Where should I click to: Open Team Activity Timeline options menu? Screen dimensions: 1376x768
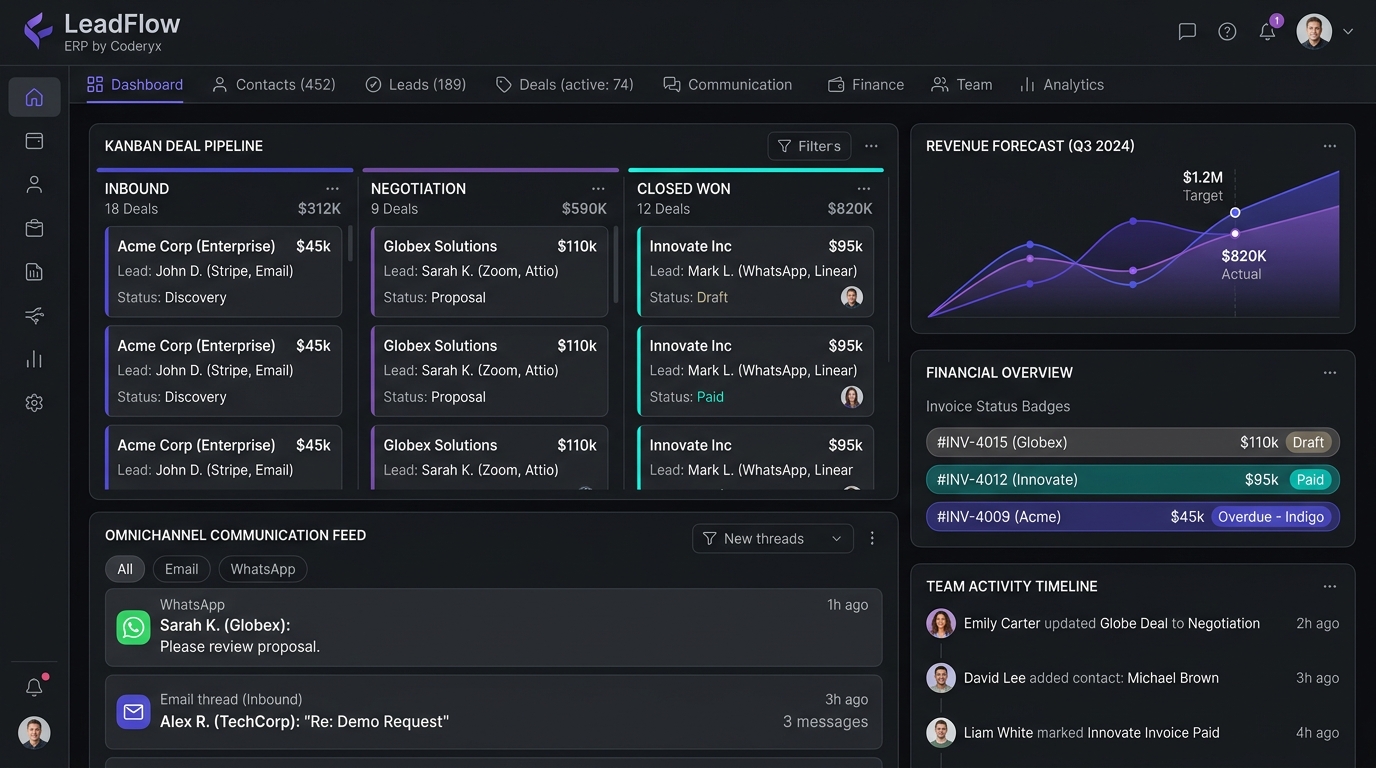click(x=1330, y=587)
